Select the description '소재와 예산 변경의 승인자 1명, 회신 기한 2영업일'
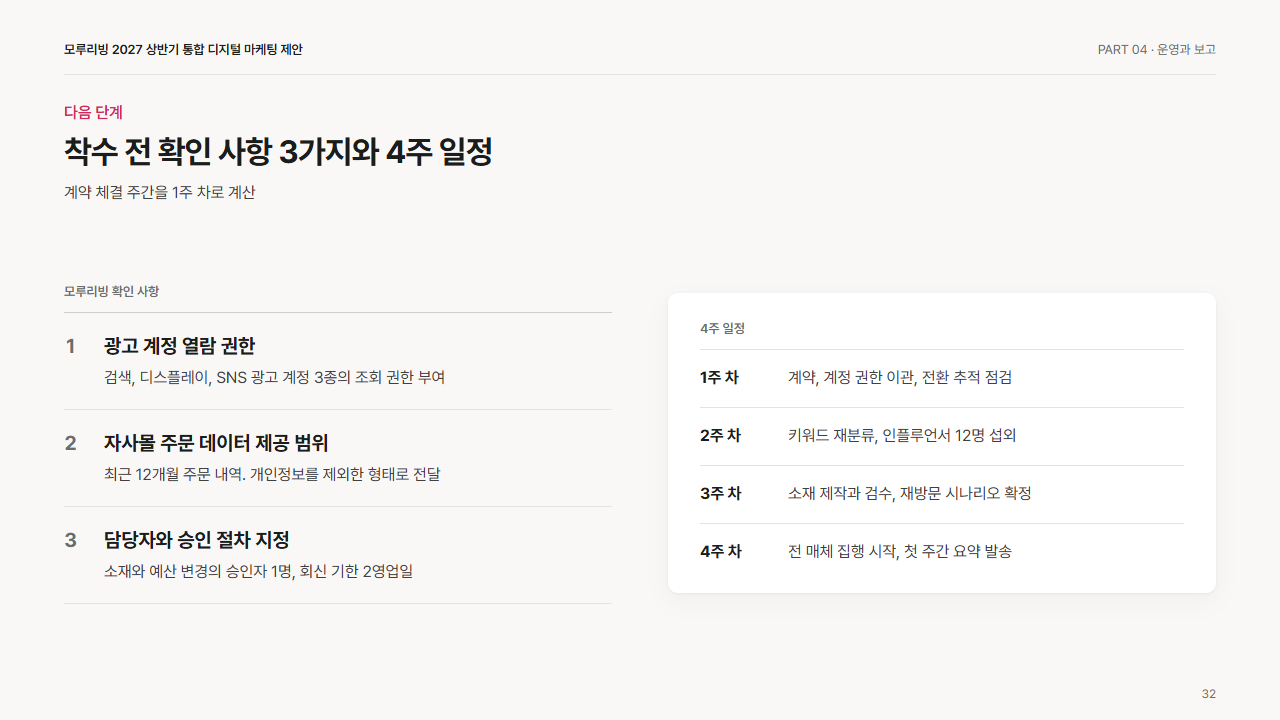The image size is (1280, 720). tap(258, 572)
